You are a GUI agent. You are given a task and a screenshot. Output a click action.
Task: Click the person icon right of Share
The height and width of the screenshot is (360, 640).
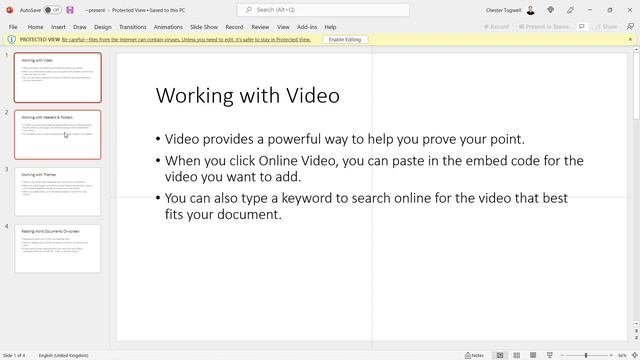coord(630,27)
